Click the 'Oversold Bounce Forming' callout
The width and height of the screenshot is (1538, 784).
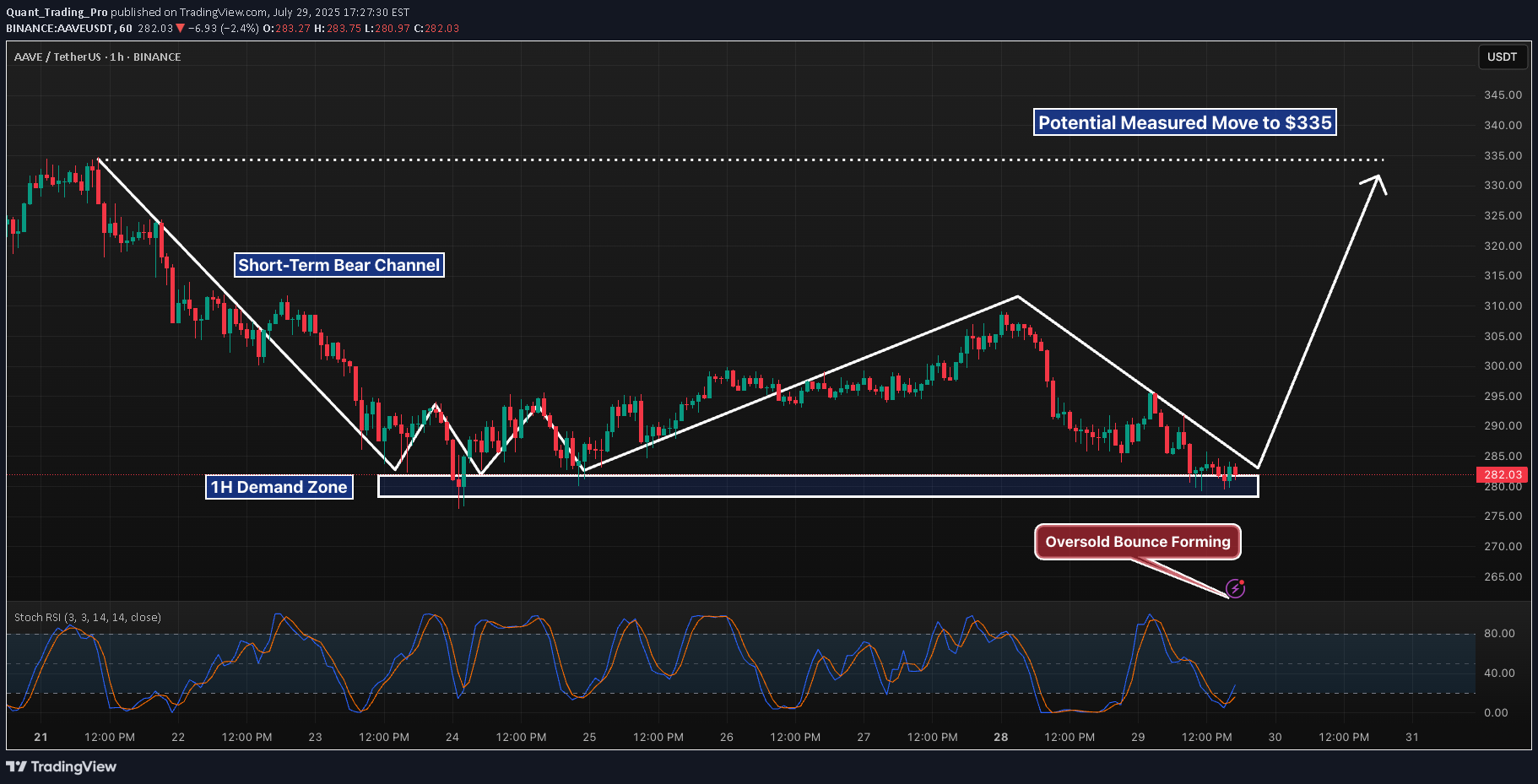click(x=1138, y=542)
